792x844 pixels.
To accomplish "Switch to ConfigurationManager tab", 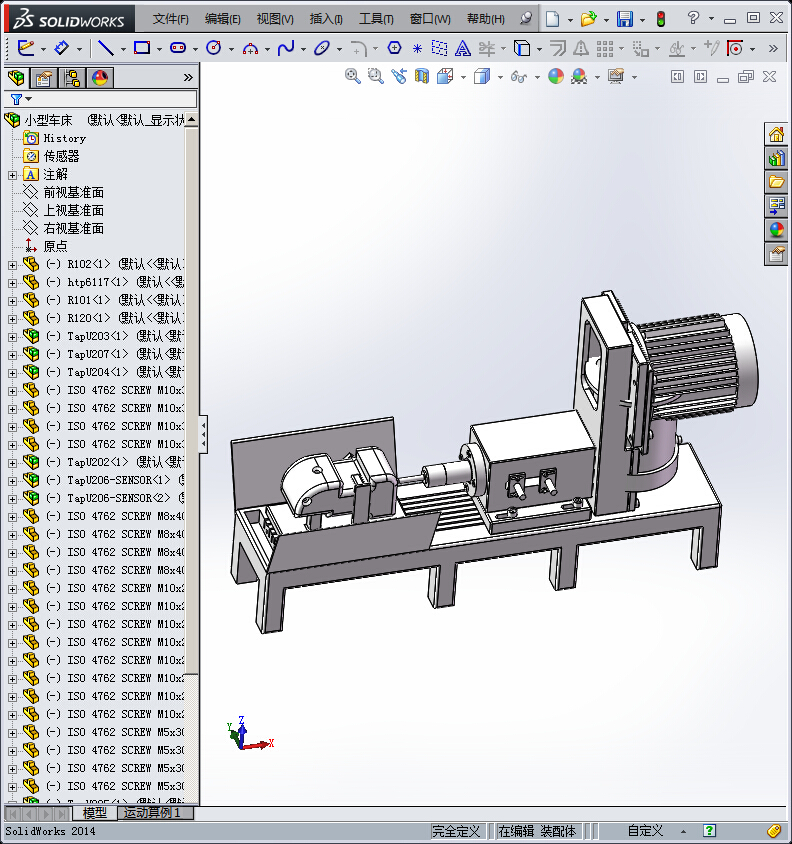I will click(72, 79).
